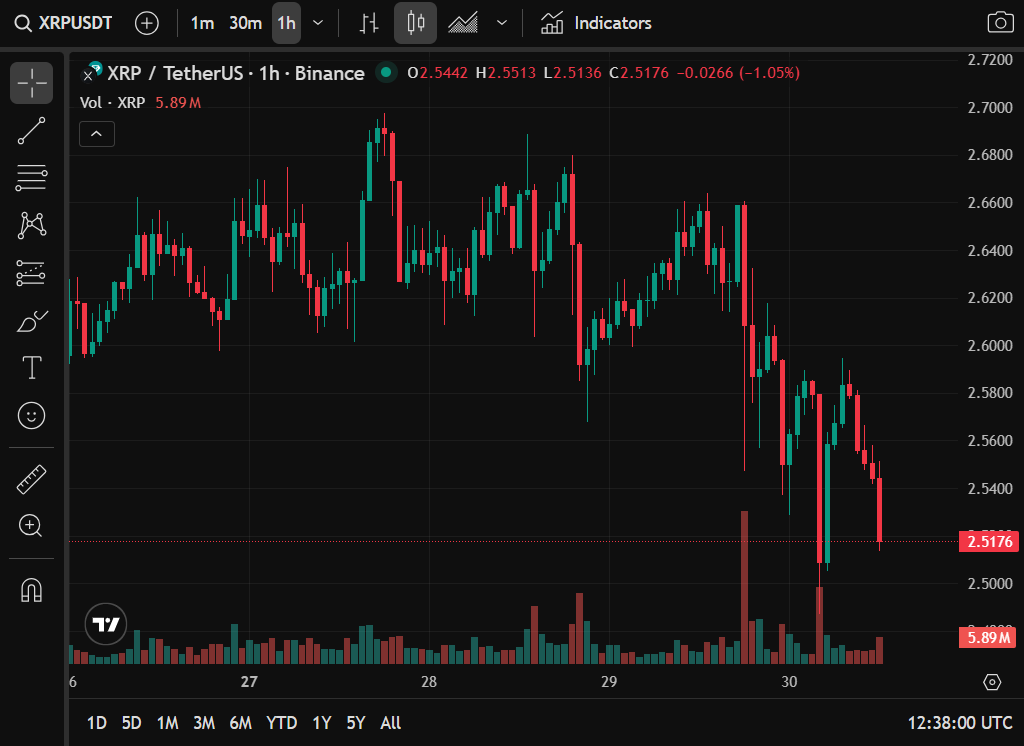Switch chart style to candles

(x=415, y=23)
